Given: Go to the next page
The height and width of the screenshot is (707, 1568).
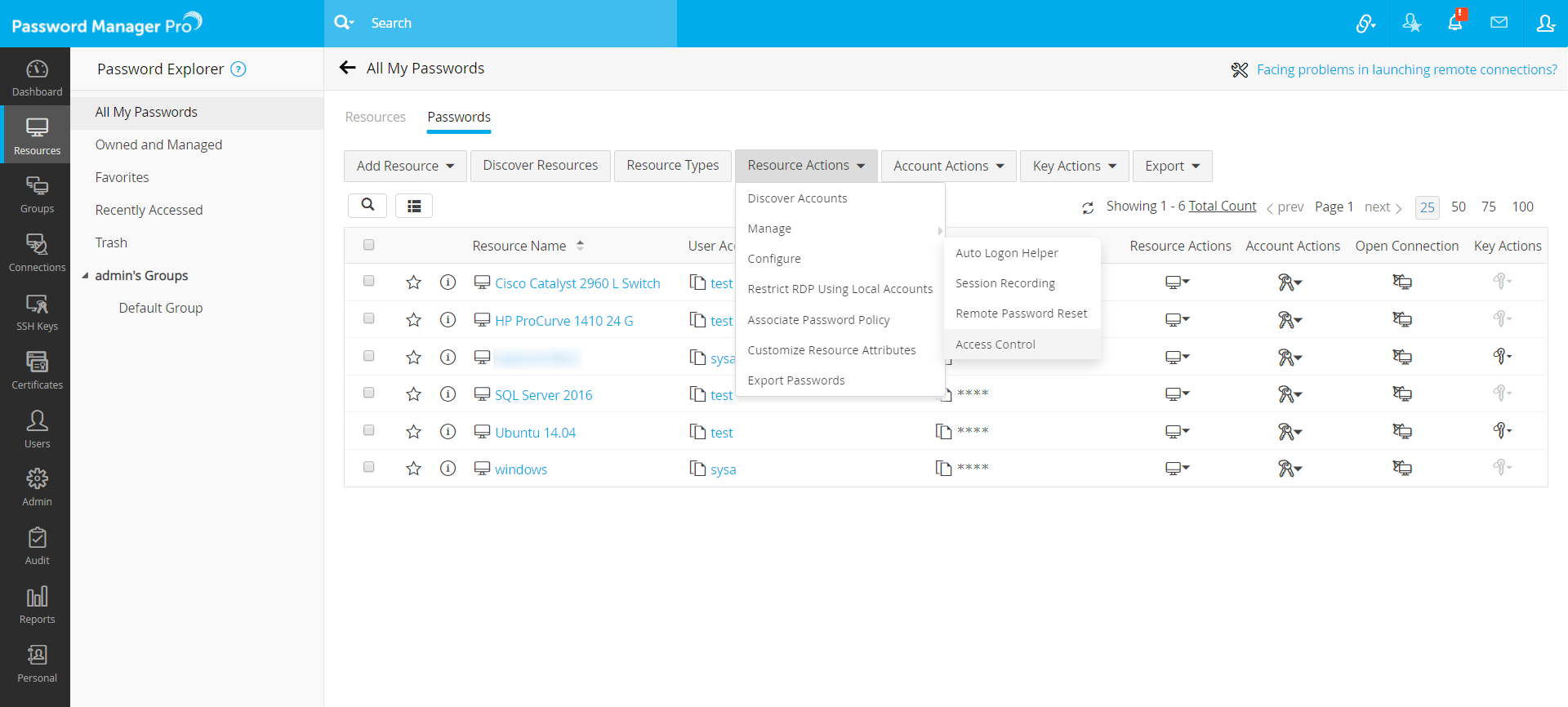Looking at the screenshot, I should click(1383, 207).
